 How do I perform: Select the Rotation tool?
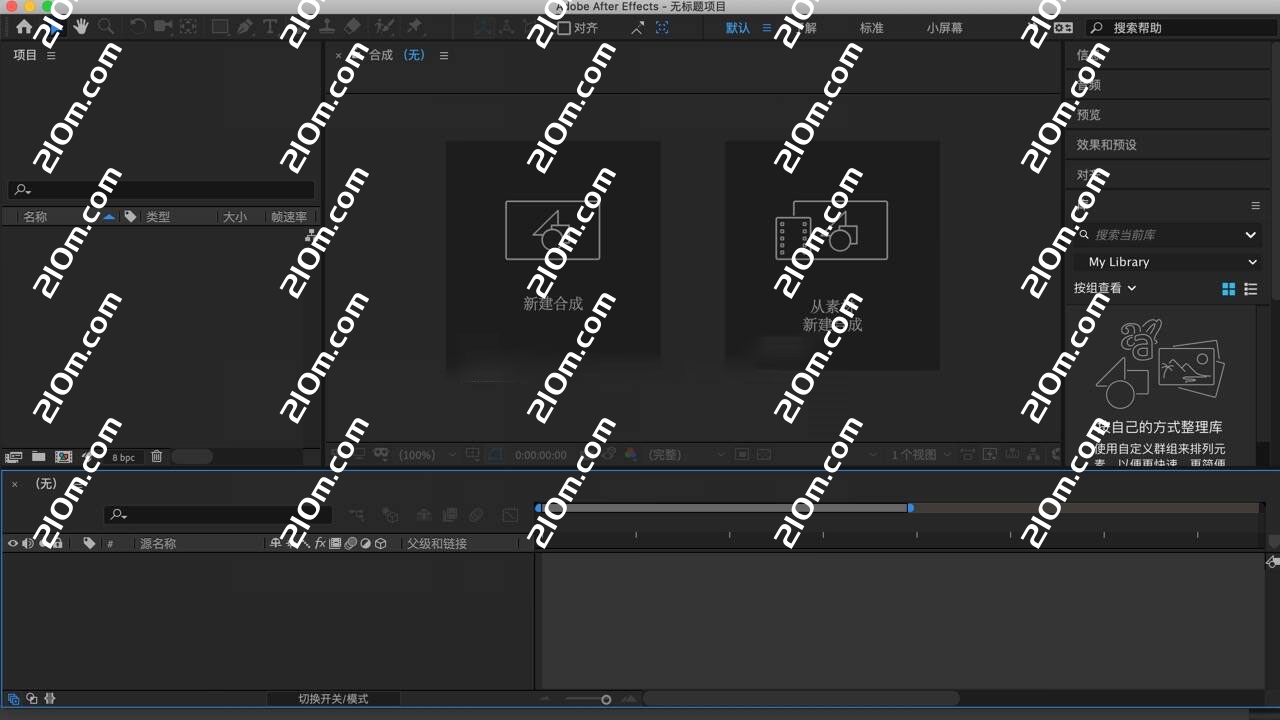click(x=138, y=27)
